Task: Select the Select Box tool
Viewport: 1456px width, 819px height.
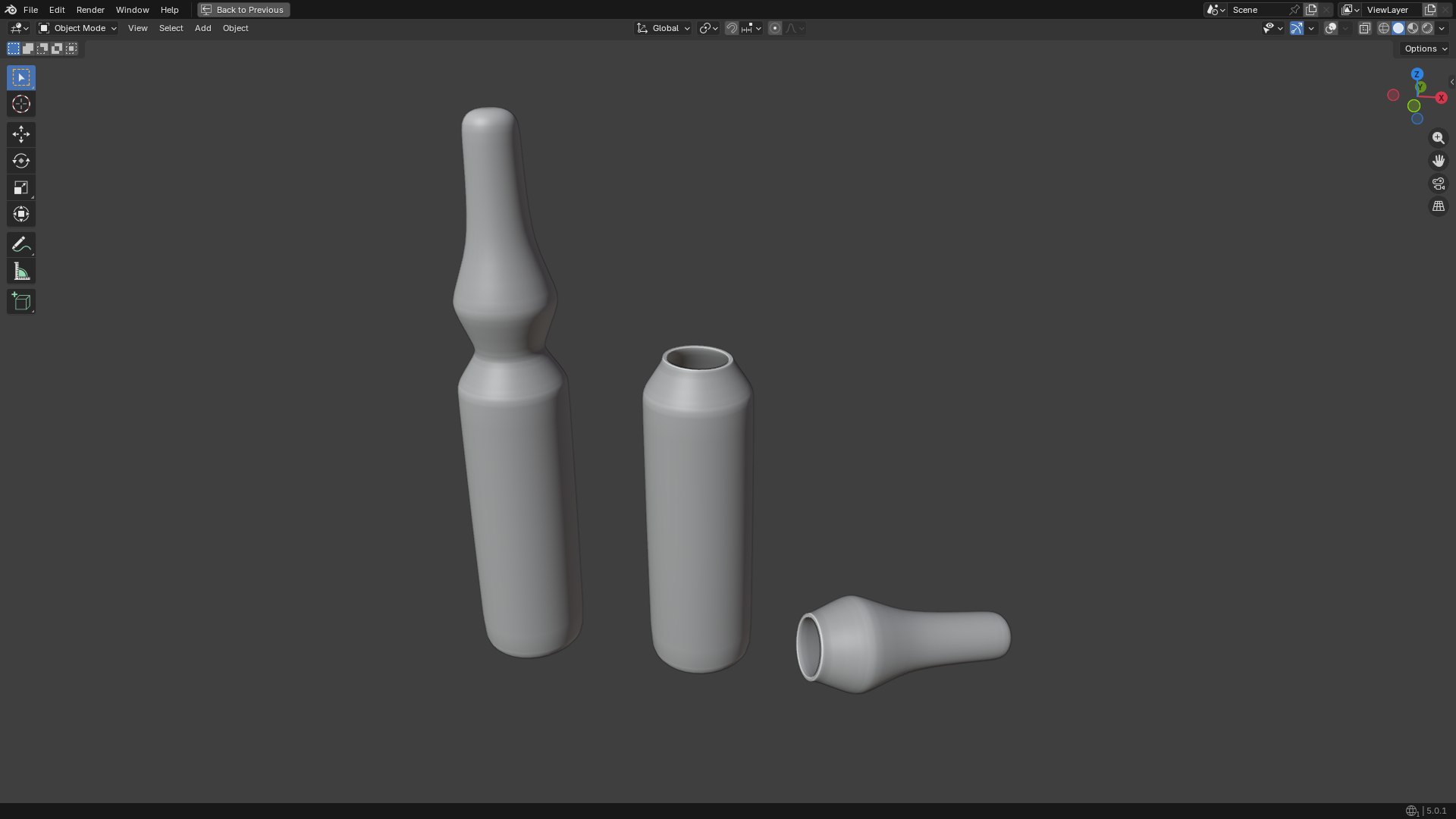Action: tap(21, 77)
